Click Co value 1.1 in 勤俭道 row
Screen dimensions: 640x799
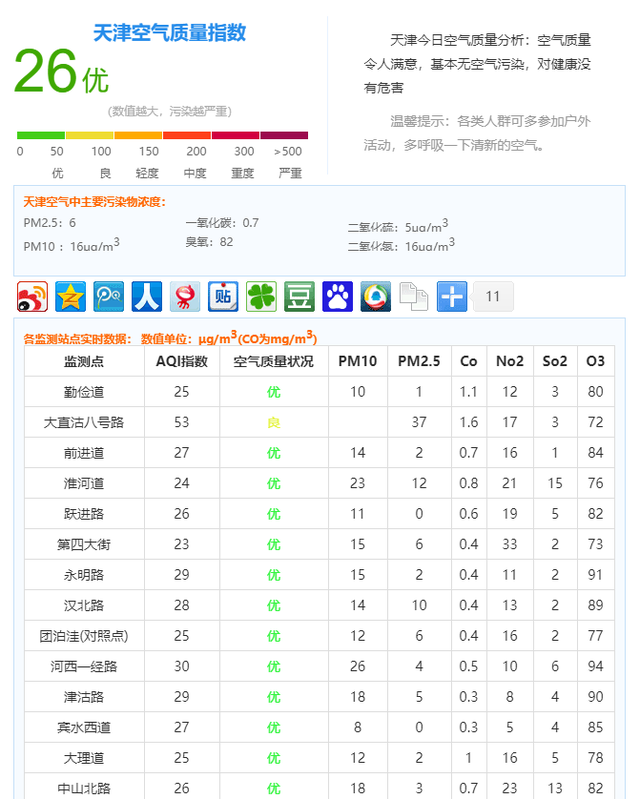[x=469, y=392]
